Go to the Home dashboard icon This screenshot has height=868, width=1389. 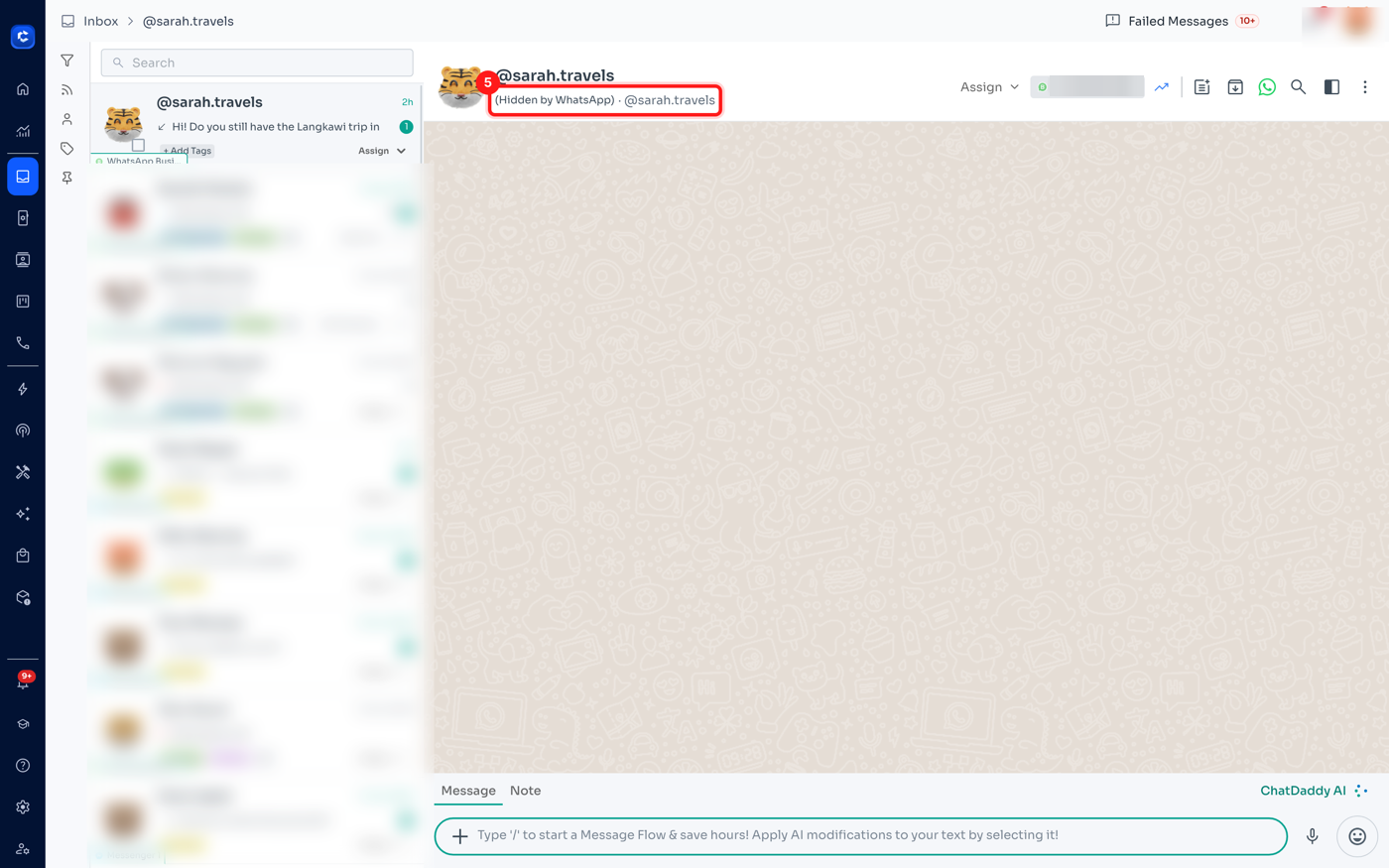(x=23, y=89)
